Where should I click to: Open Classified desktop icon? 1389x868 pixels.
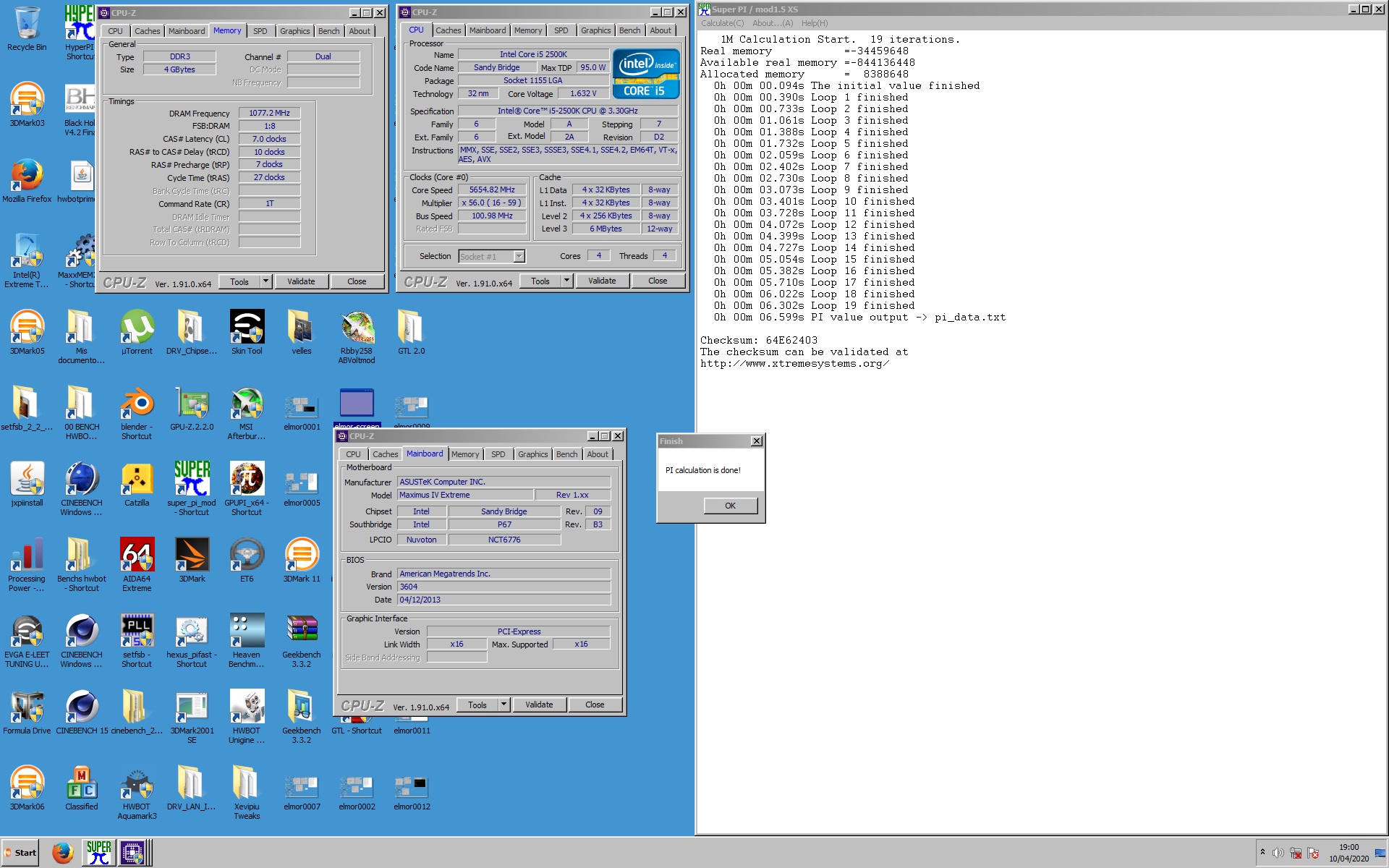(82, 788)
